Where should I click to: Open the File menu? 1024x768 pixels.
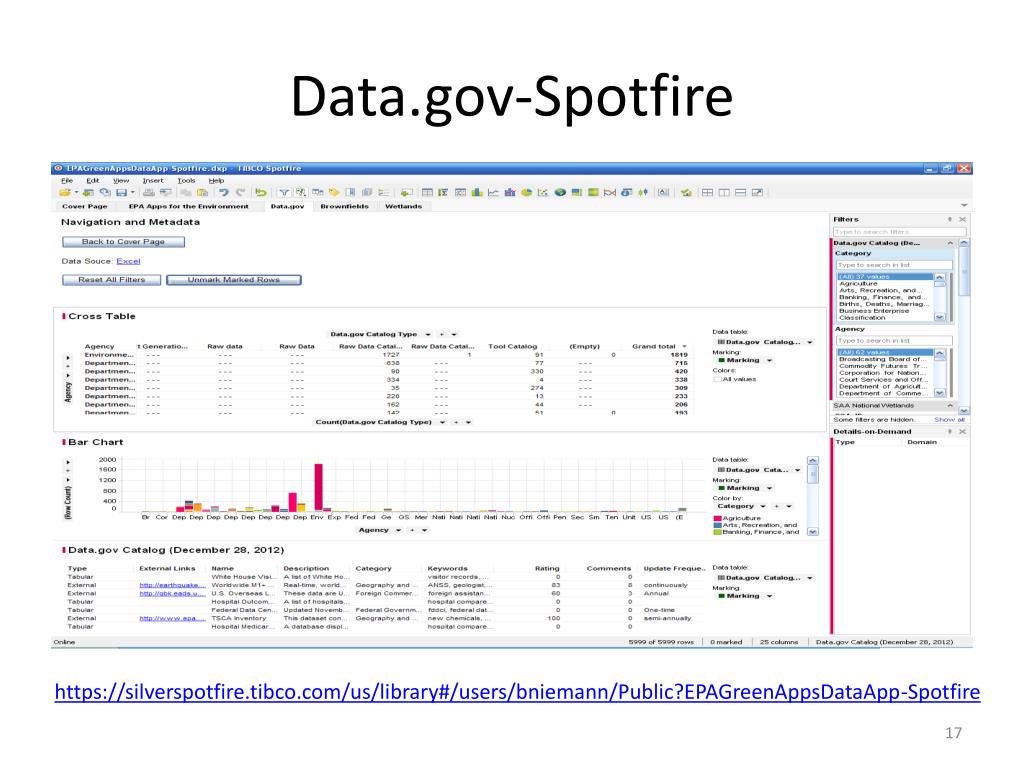67,181
